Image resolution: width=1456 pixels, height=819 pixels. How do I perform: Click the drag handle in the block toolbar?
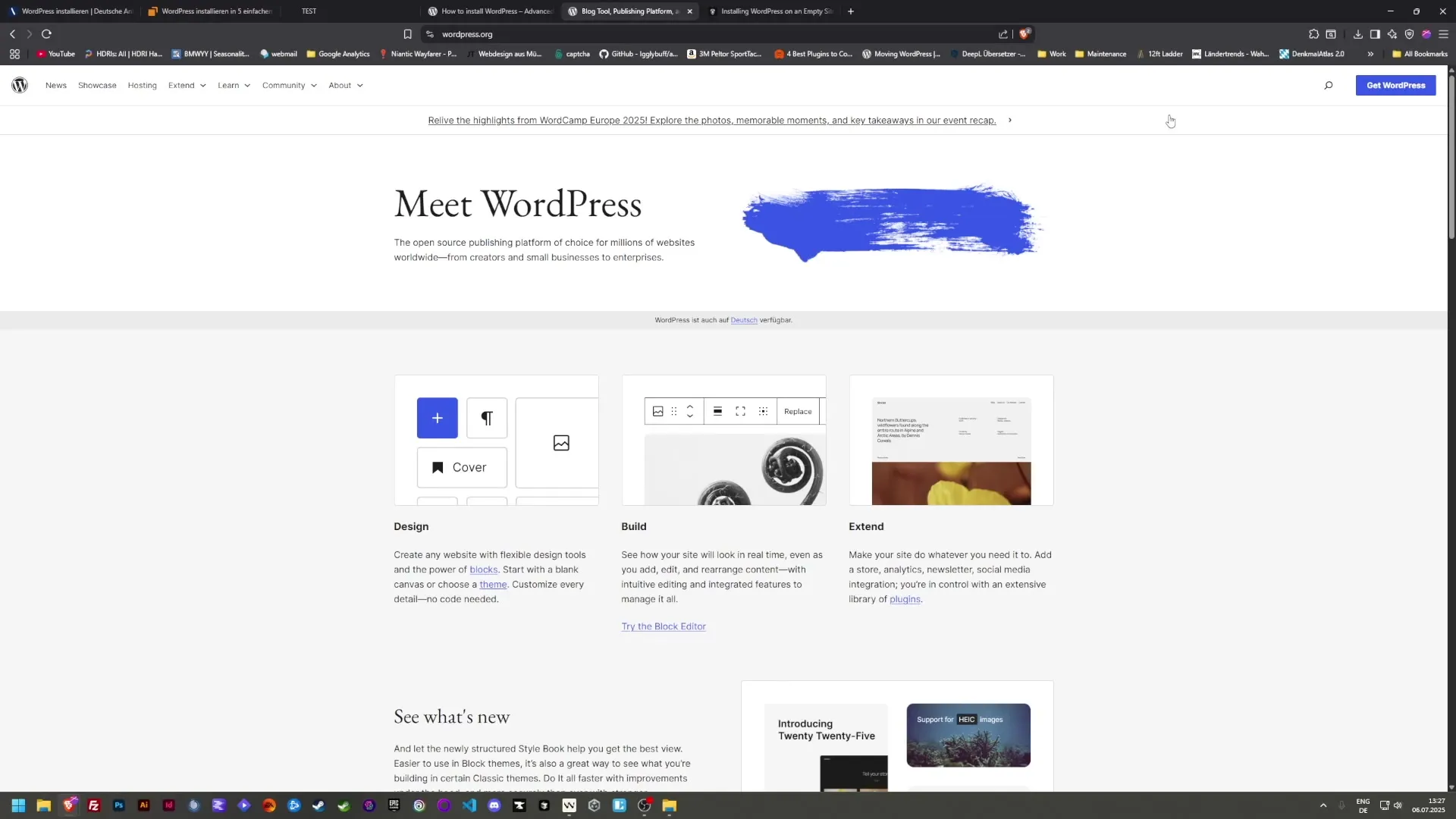[673, 411]
